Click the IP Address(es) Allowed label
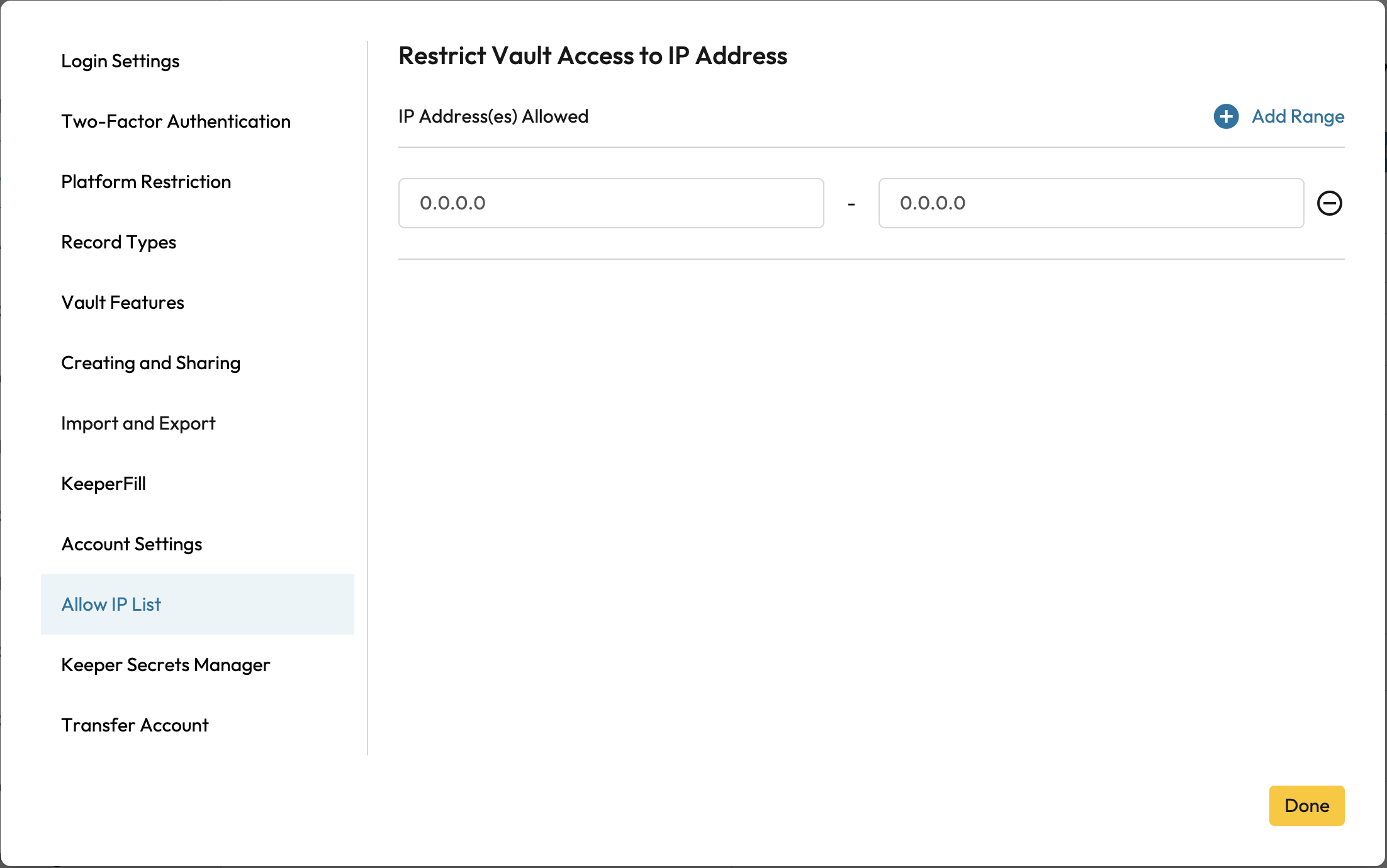Screen dimensions: 1387x868 click(493, 116)
